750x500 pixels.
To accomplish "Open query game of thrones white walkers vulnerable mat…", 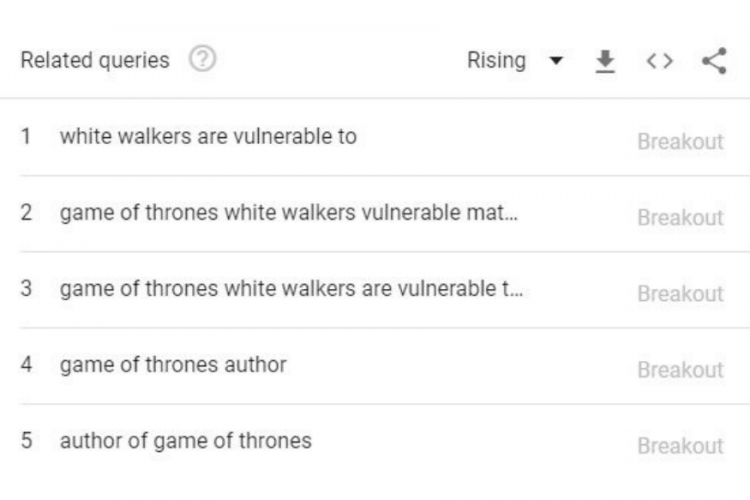I will pos(288,212).
